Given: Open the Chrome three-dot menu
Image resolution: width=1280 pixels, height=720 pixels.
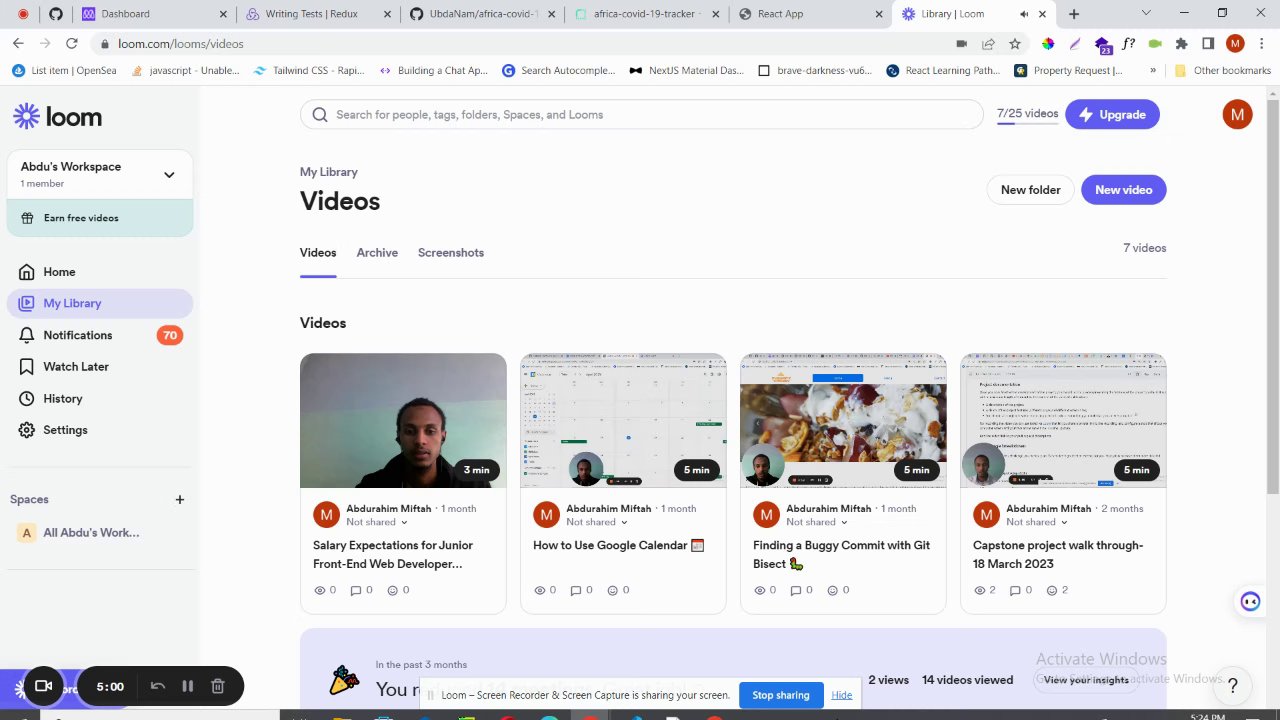Looking at the screenshot, I should coord(1261,44).
